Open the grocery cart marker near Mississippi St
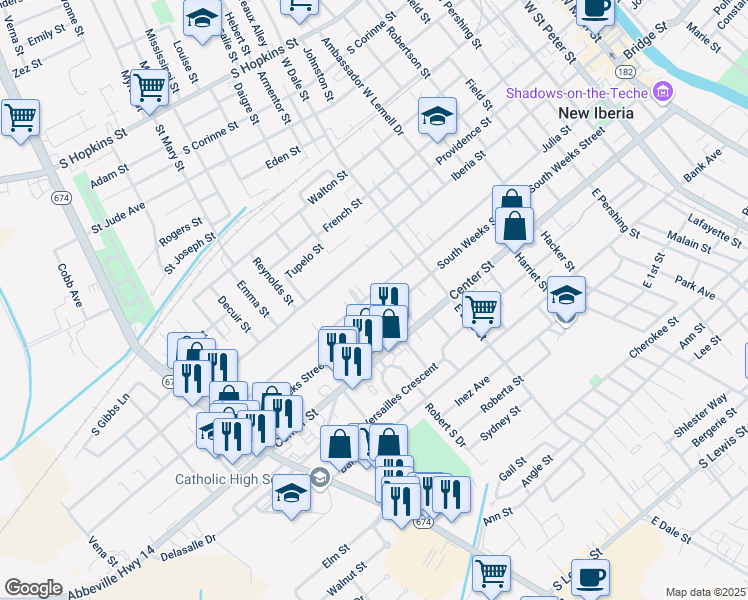748x600 pixels. 149,89
